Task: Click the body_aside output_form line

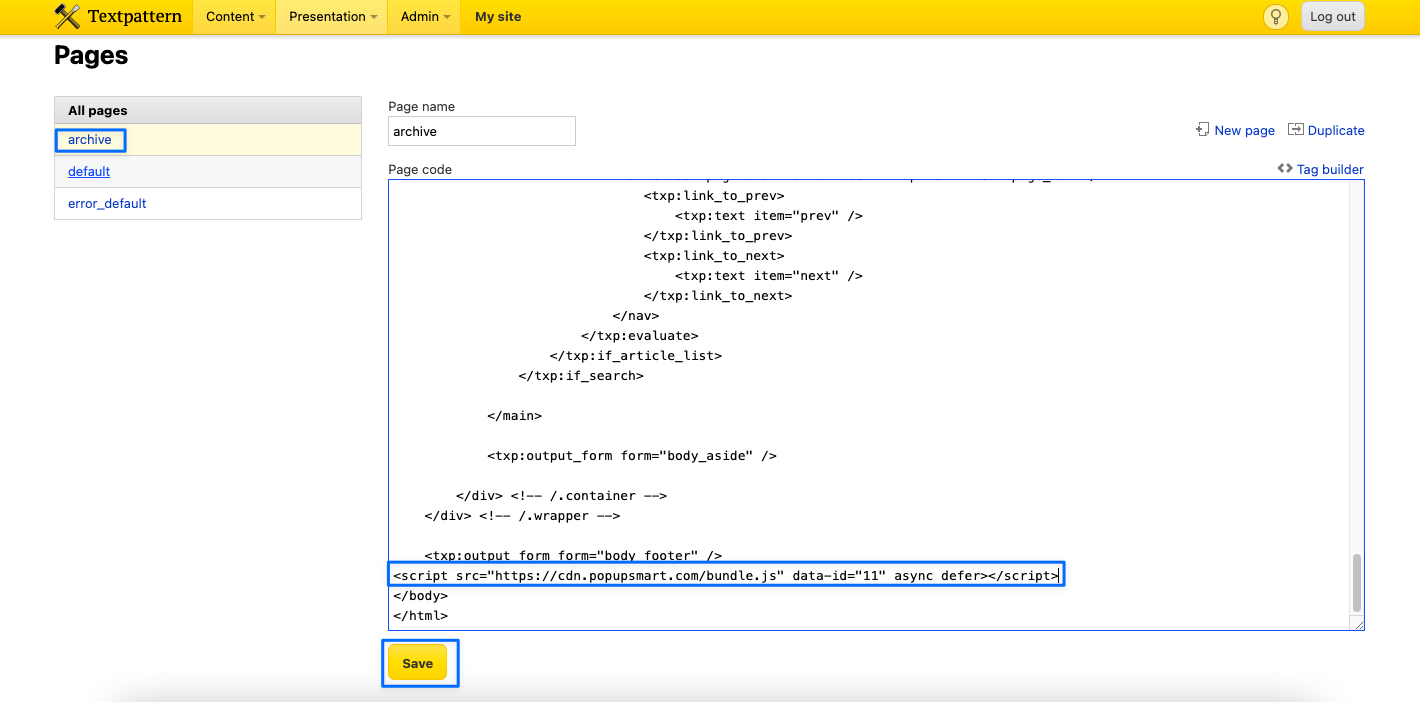Action: (632, 455)
